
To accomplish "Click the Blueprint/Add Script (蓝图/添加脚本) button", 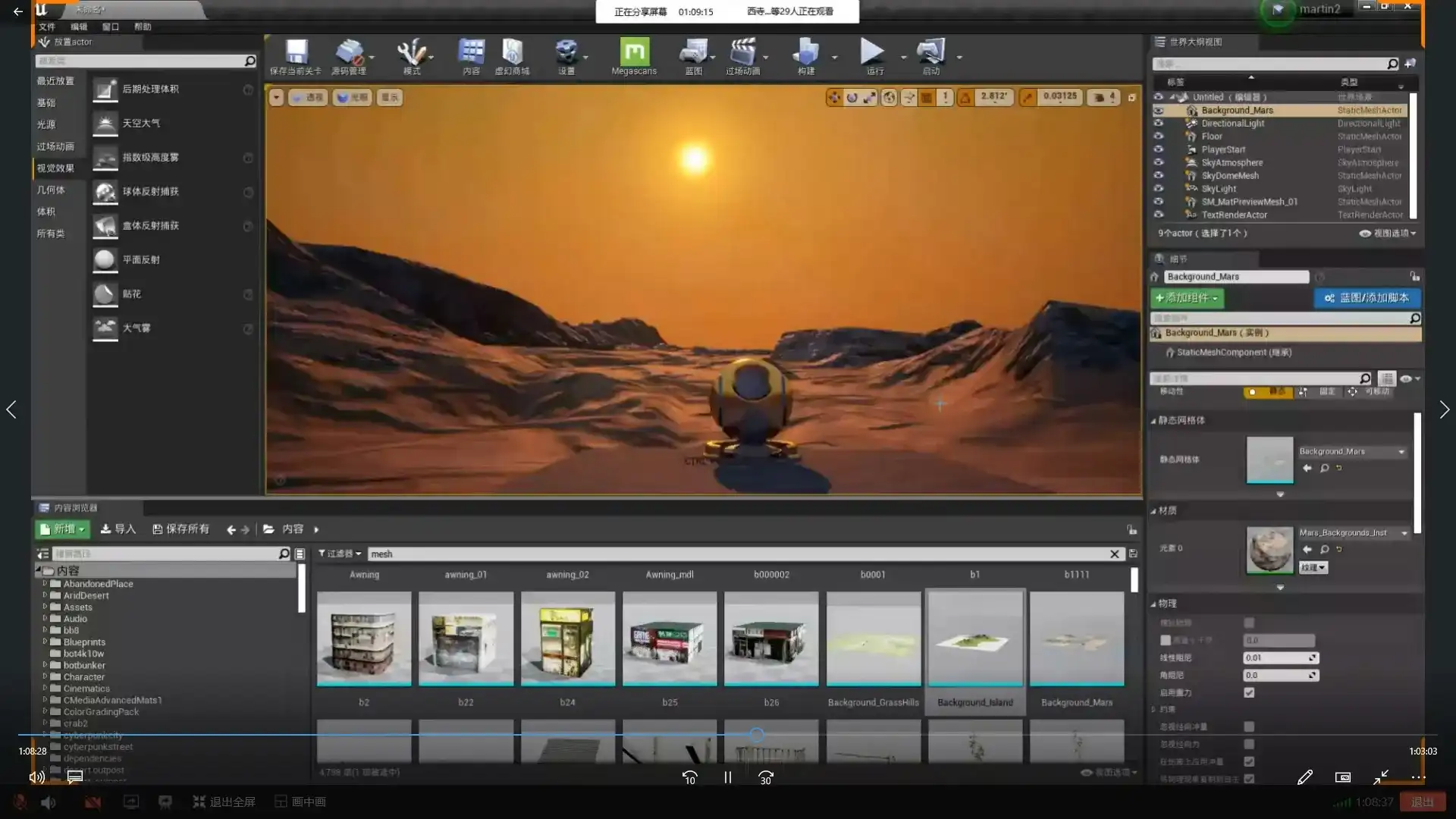I will [x=1367, y=298].
